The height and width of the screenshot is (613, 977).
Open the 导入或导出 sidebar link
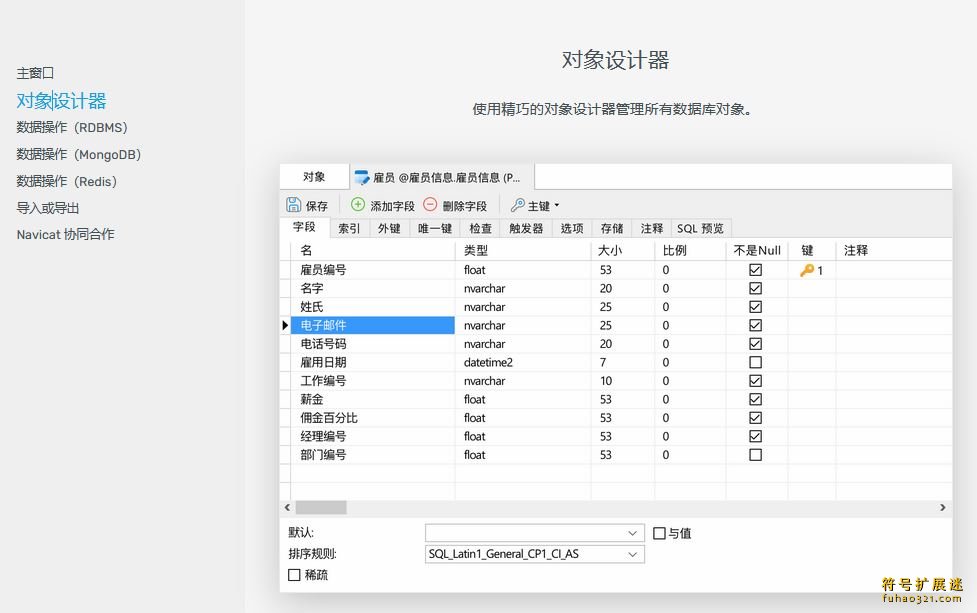pyautogui.click(x=48, y=208)
